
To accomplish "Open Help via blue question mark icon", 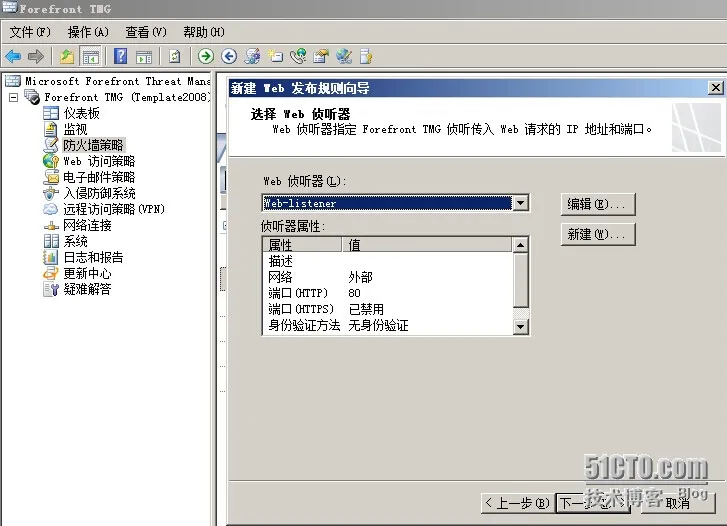I will point(121,56).
